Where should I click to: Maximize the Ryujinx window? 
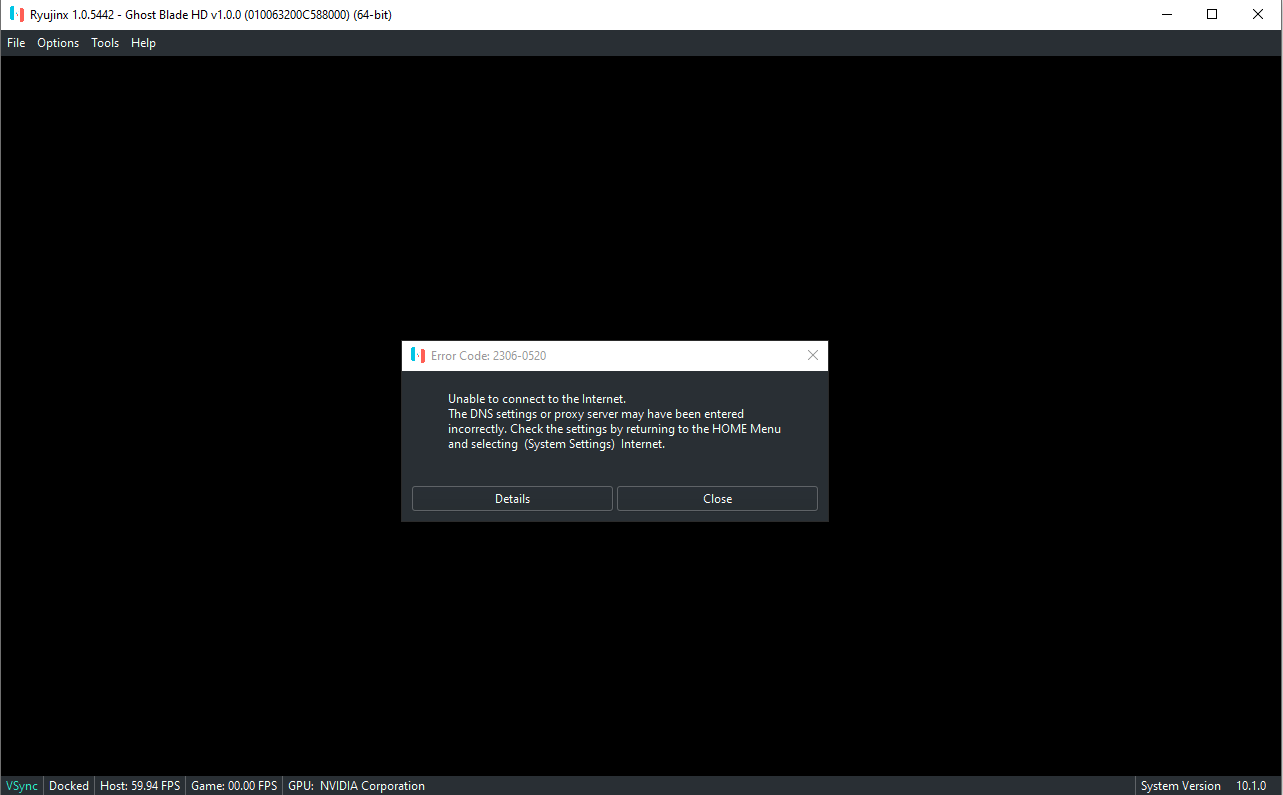coord(1212,15)
